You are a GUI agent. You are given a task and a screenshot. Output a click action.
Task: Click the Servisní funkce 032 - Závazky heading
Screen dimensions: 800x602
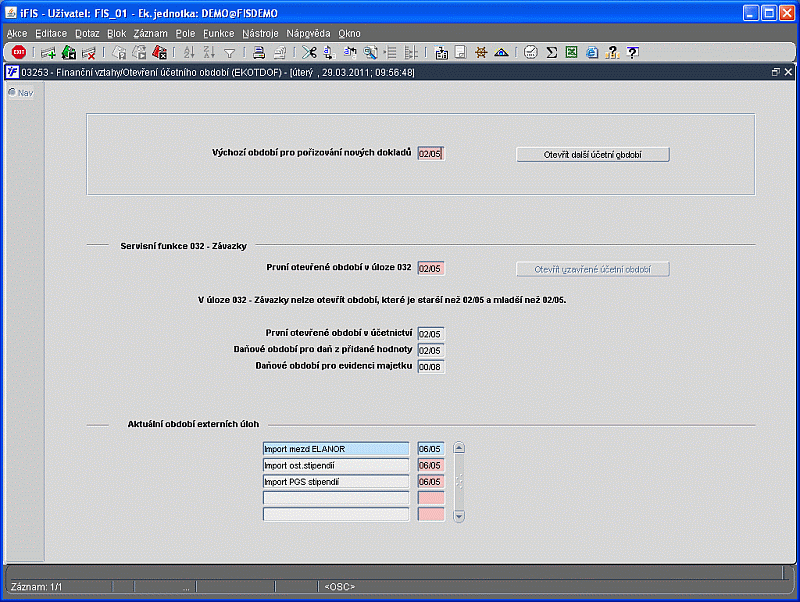184,246
